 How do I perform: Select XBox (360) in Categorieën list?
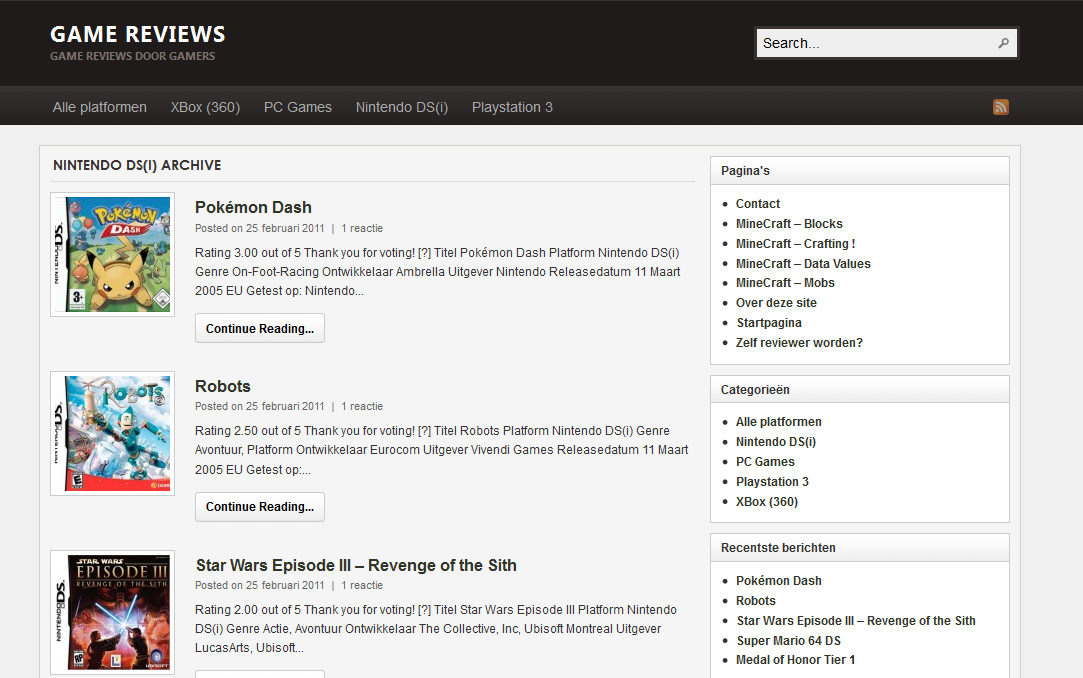[x=767, y=502]
